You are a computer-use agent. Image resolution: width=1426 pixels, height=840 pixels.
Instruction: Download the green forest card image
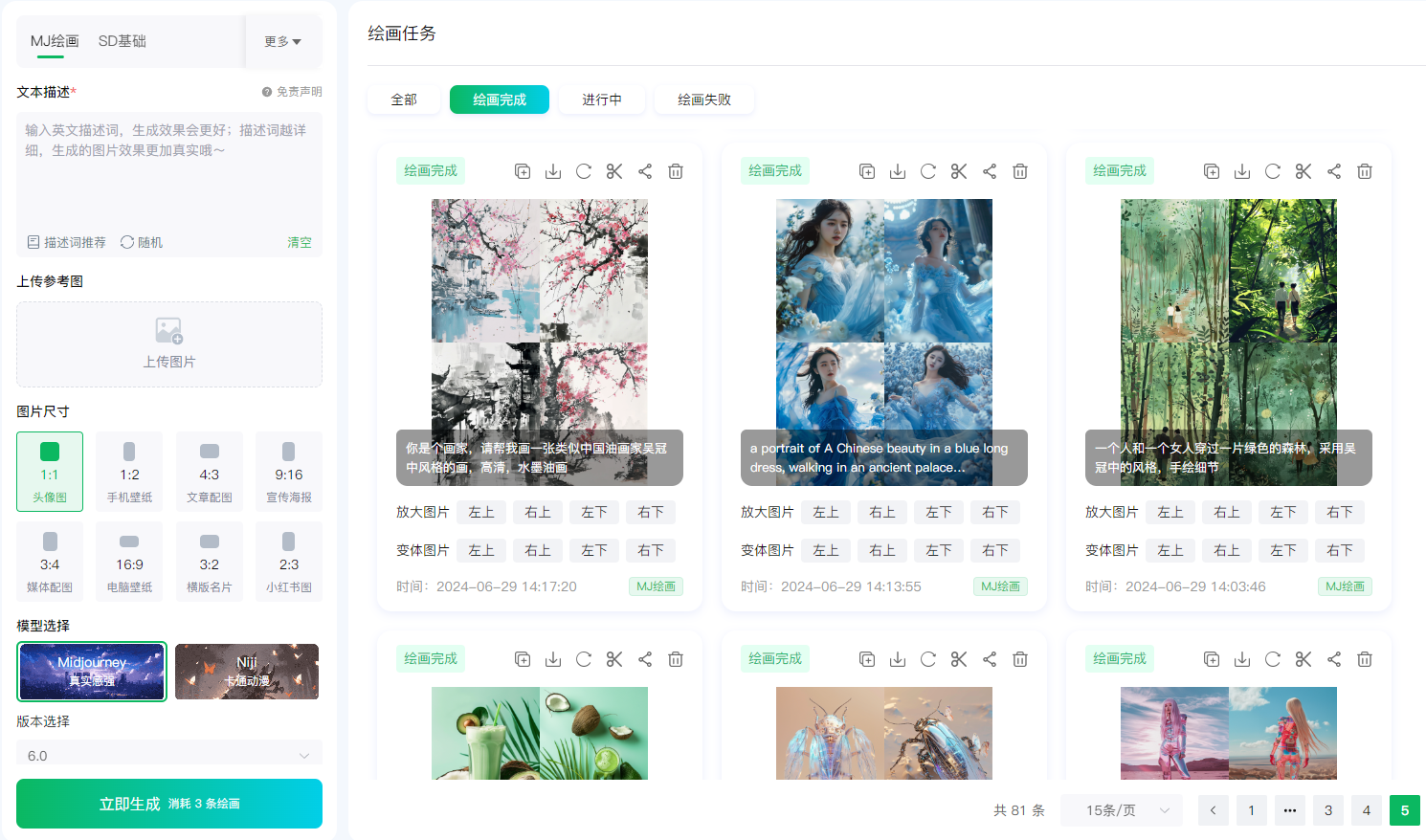pos(1242,171)
